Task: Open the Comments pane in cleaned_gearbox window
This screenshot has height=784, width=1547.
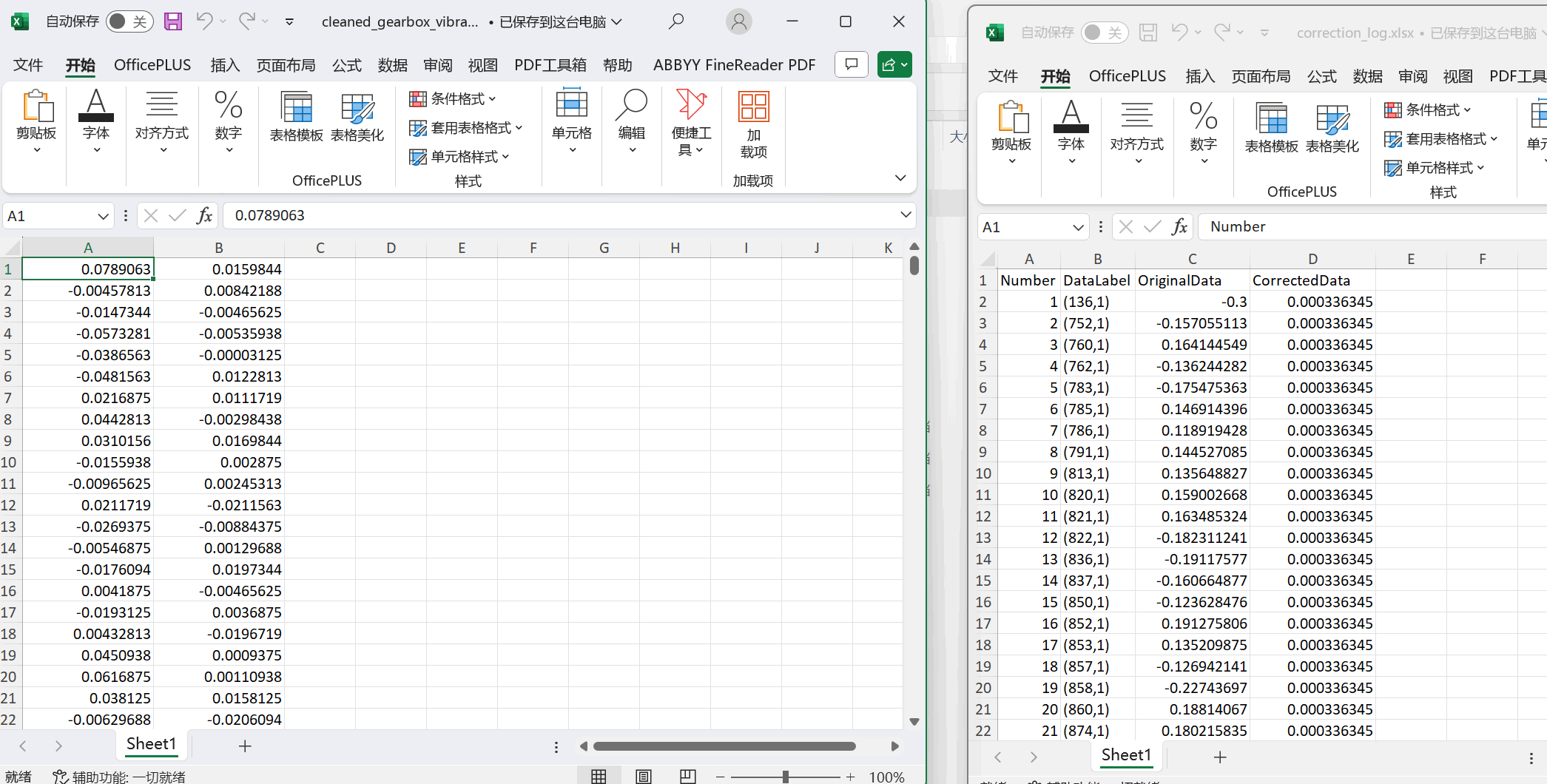Action: 851,64
